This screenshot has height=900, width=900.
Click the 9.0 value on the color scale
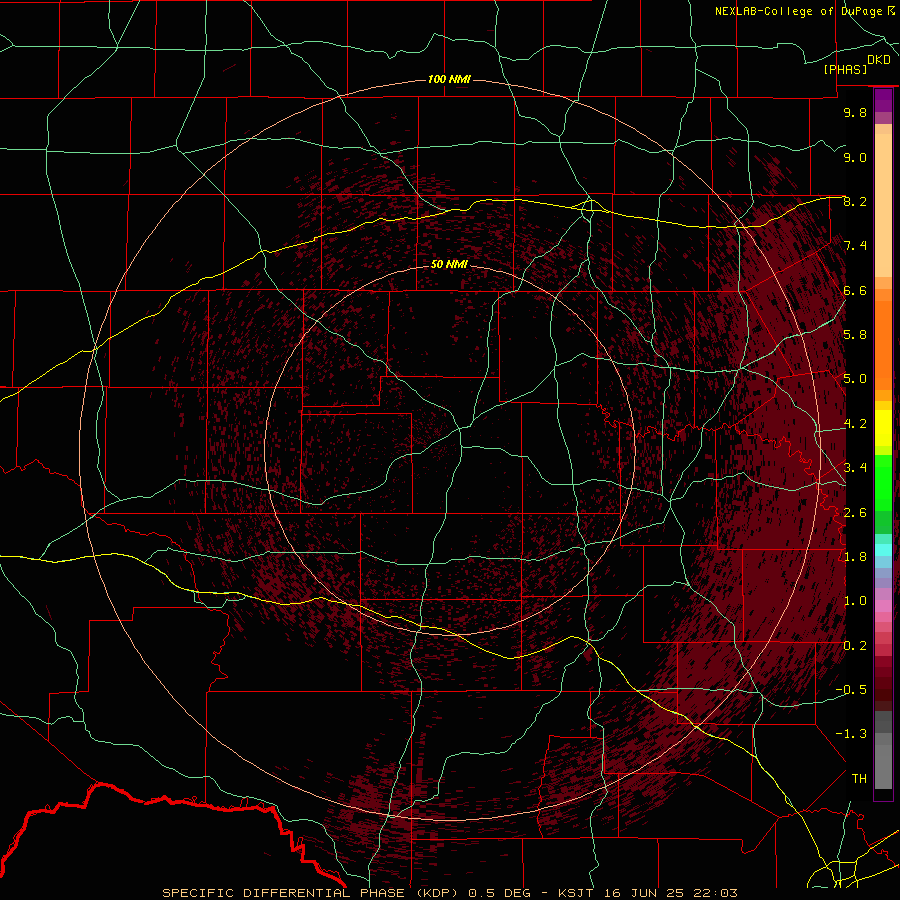click(x=855, y=157)
